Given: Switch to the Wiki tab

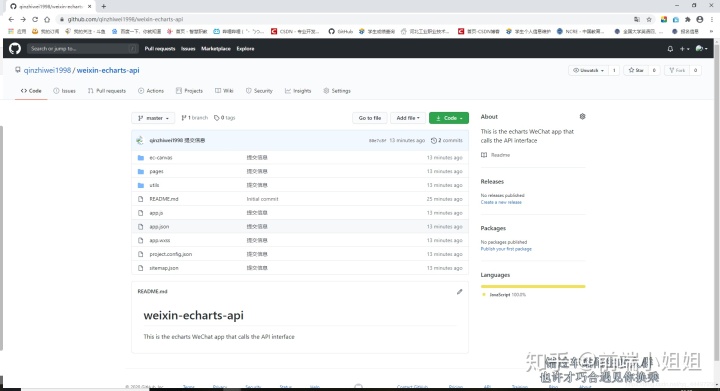Looking at the screenshot, I should pyautogui.click(x=224, y=91).
